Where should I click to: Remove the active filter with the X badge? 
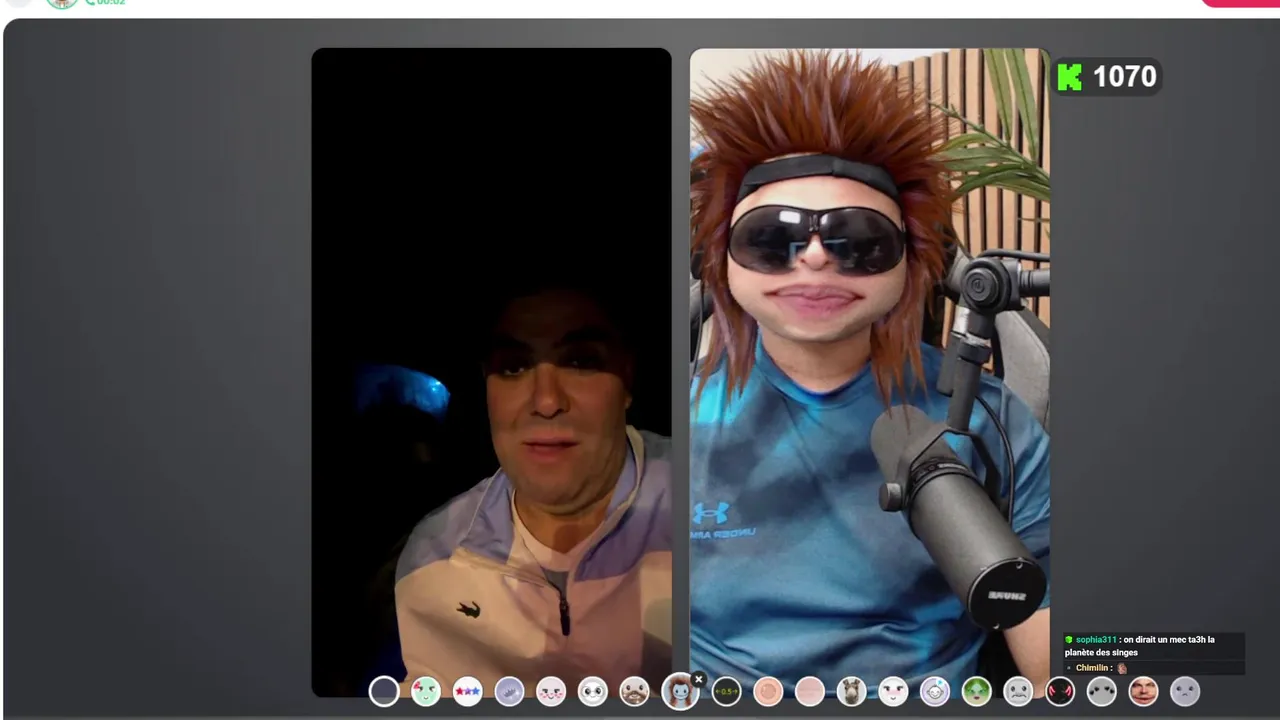point(699,679)
